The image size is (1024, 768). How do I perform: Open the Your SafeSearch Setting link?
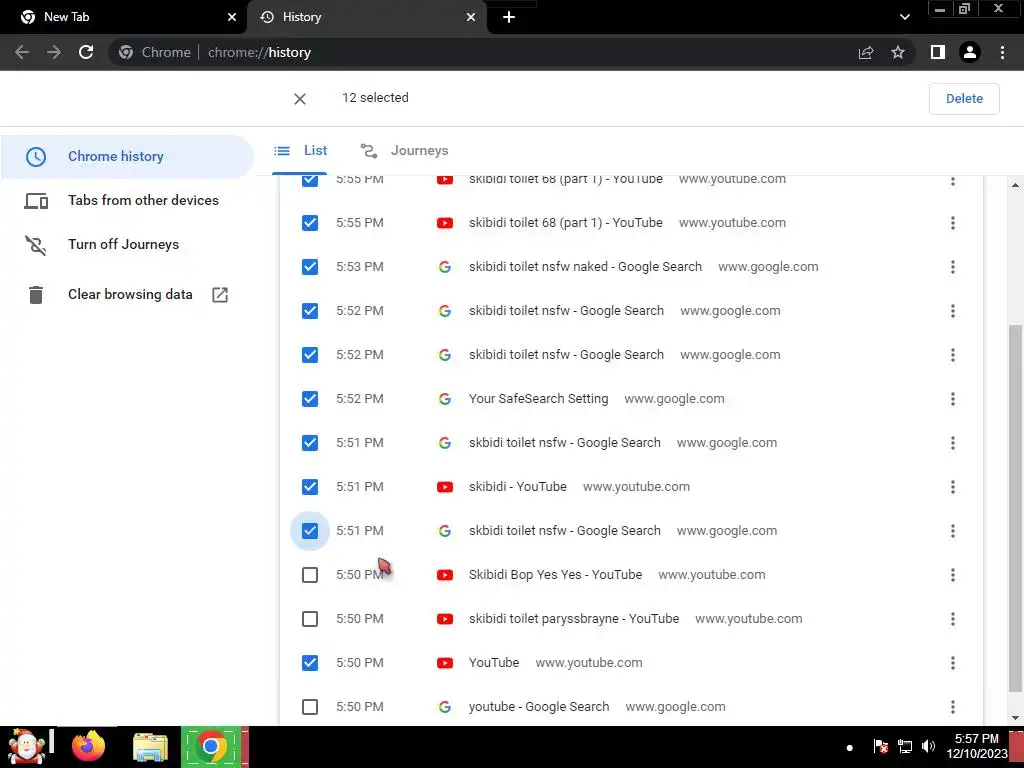click(538, 398)
